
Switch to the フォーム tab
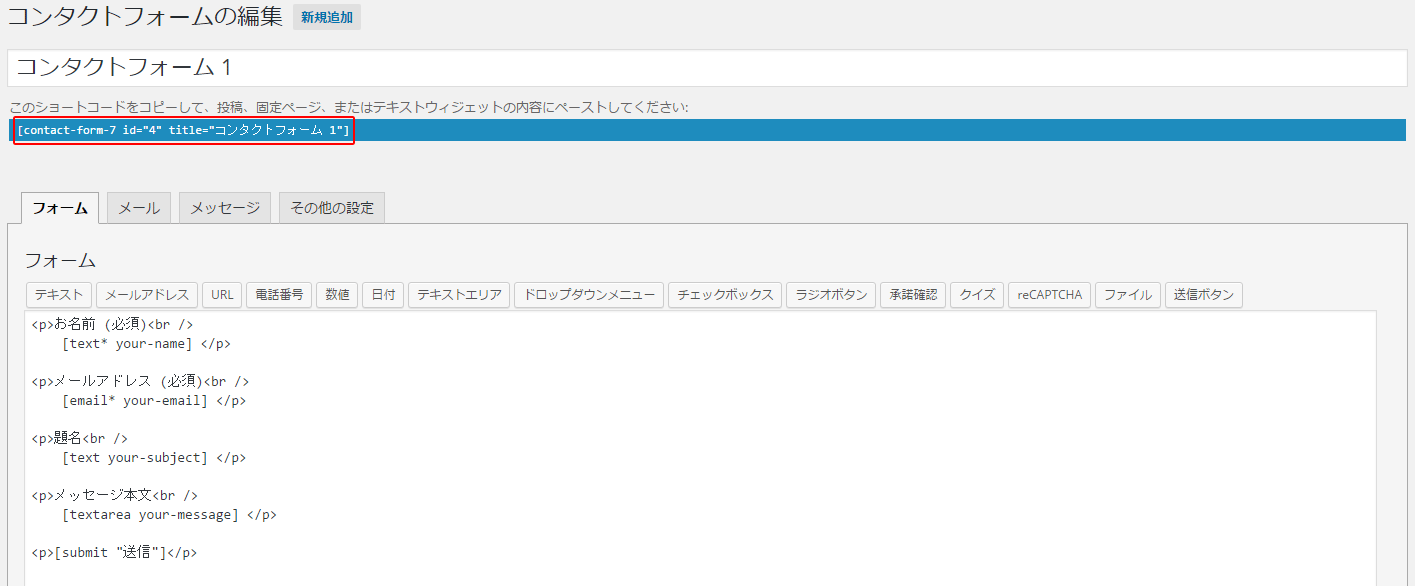(60, 208)
